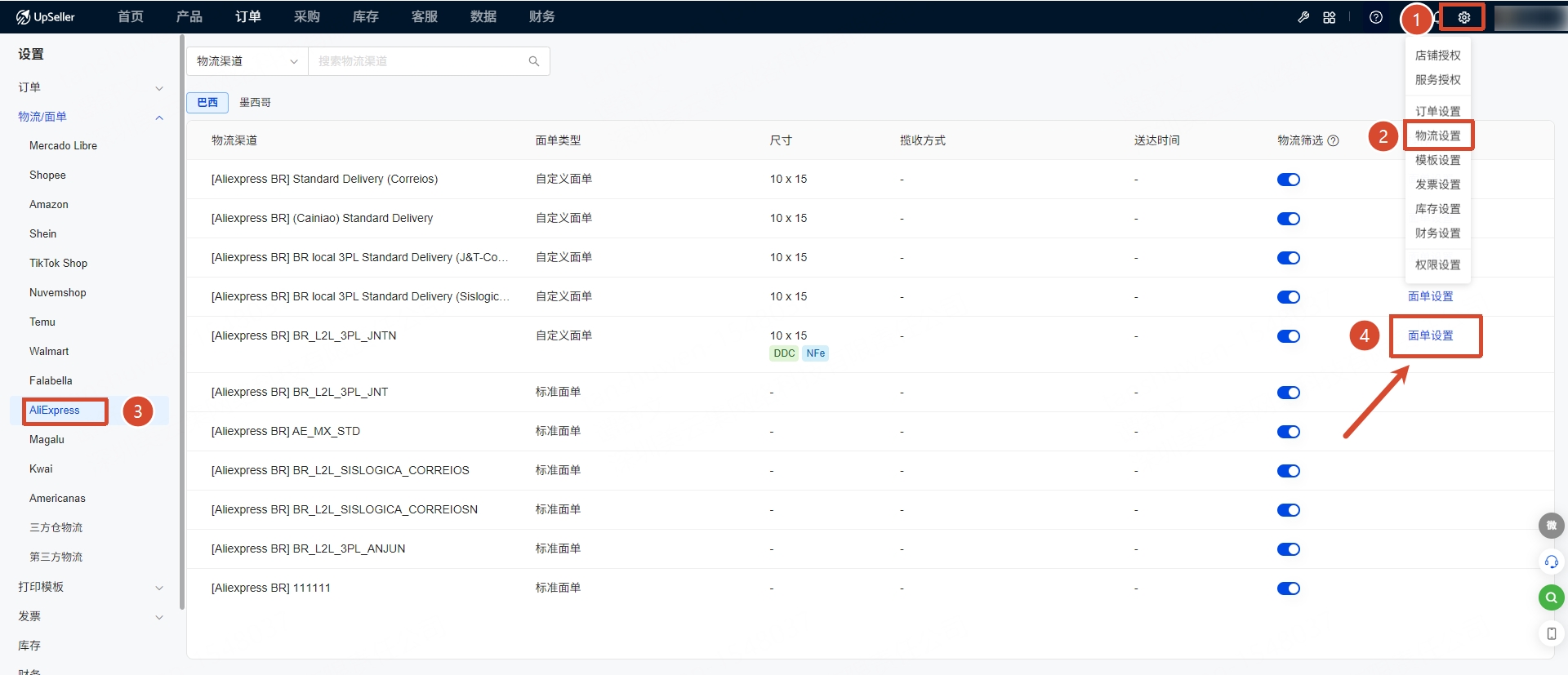Toggle BR_L2L_3PL_ANJUN filter switch
This screenshot has height=675, width=1568.
click(1289, 549)
